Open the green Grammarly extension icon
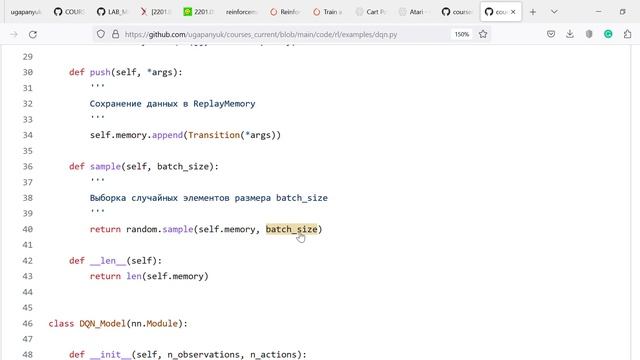 click(x=608, y=34)
